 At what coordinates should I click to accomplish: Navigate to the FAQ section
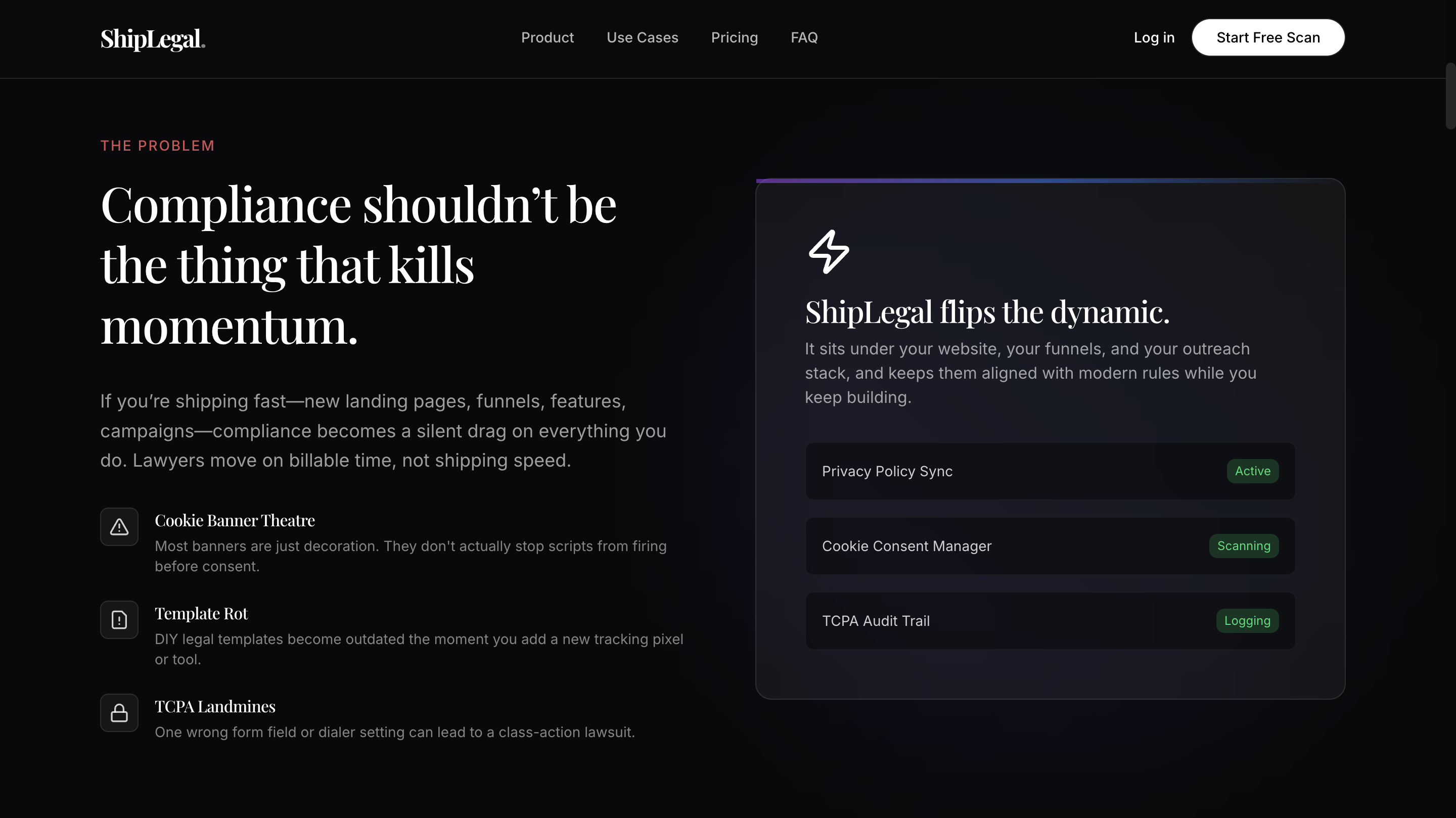click(x=804, y=37)
